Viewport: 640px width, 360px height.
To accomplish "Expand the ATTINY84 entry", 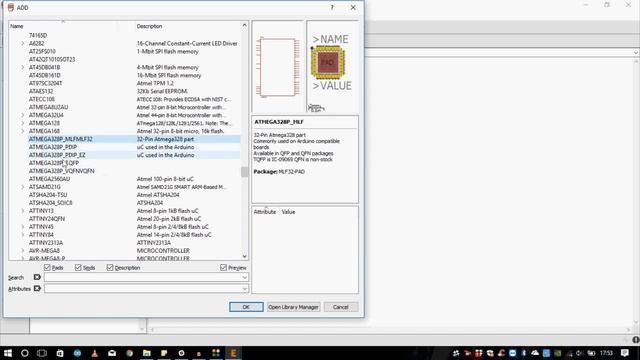I will tap(23, 235).
